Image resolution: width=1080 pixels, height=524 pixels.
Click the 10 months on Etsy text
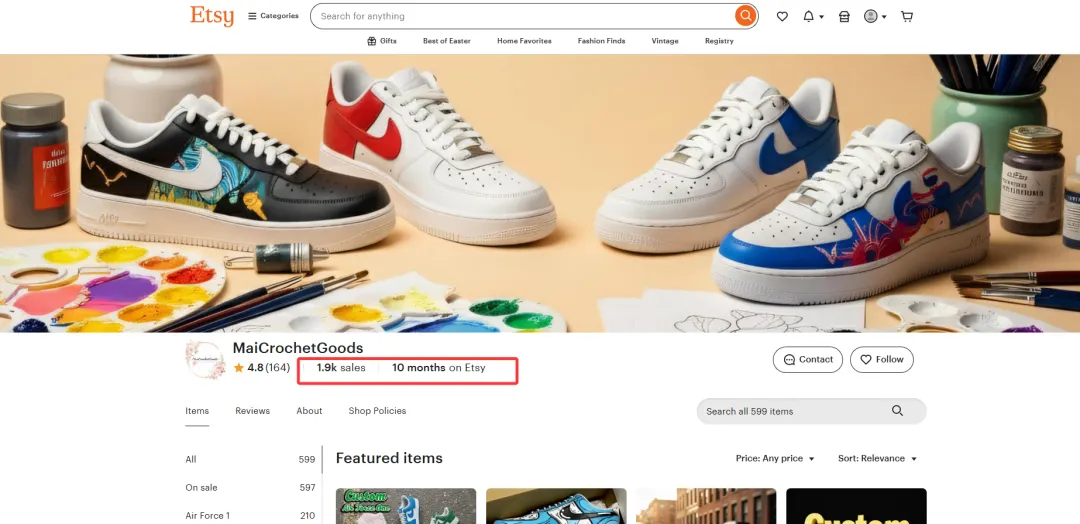click(439, 368)
